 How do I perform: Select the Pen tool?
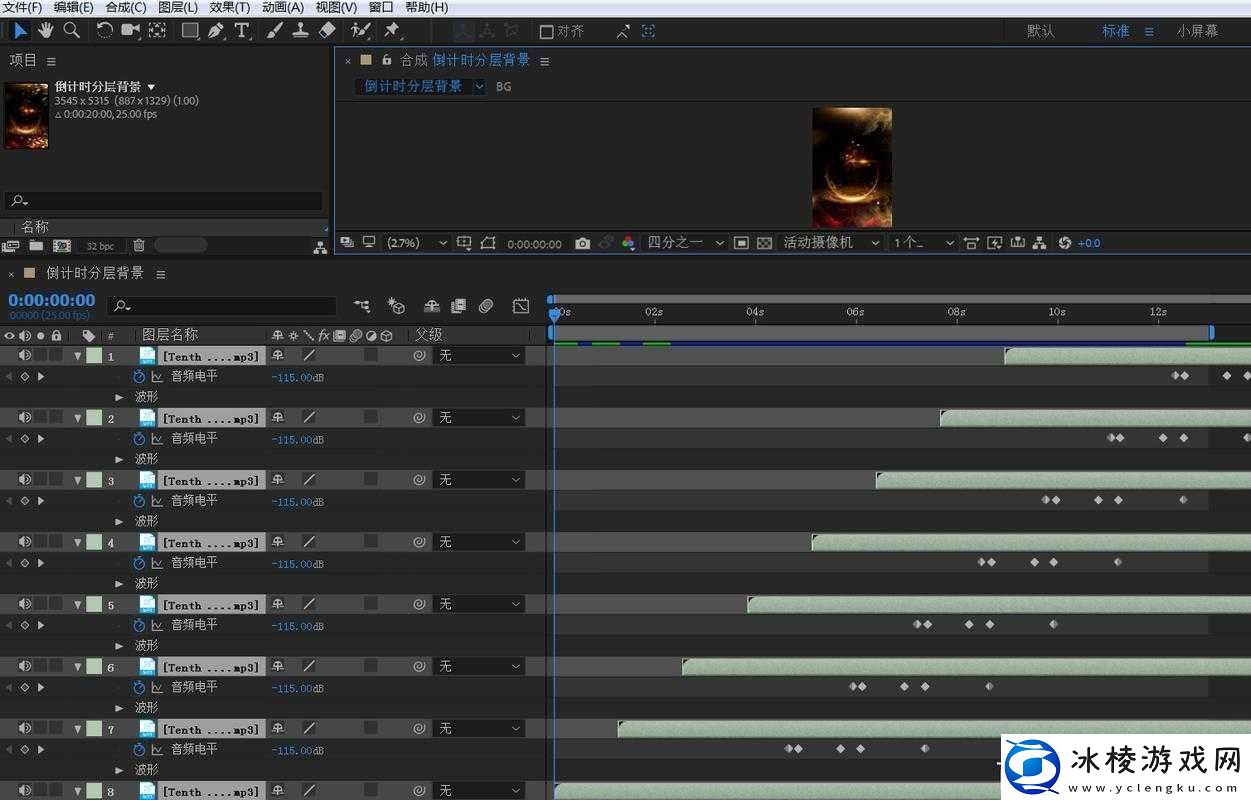pos(216,30)
